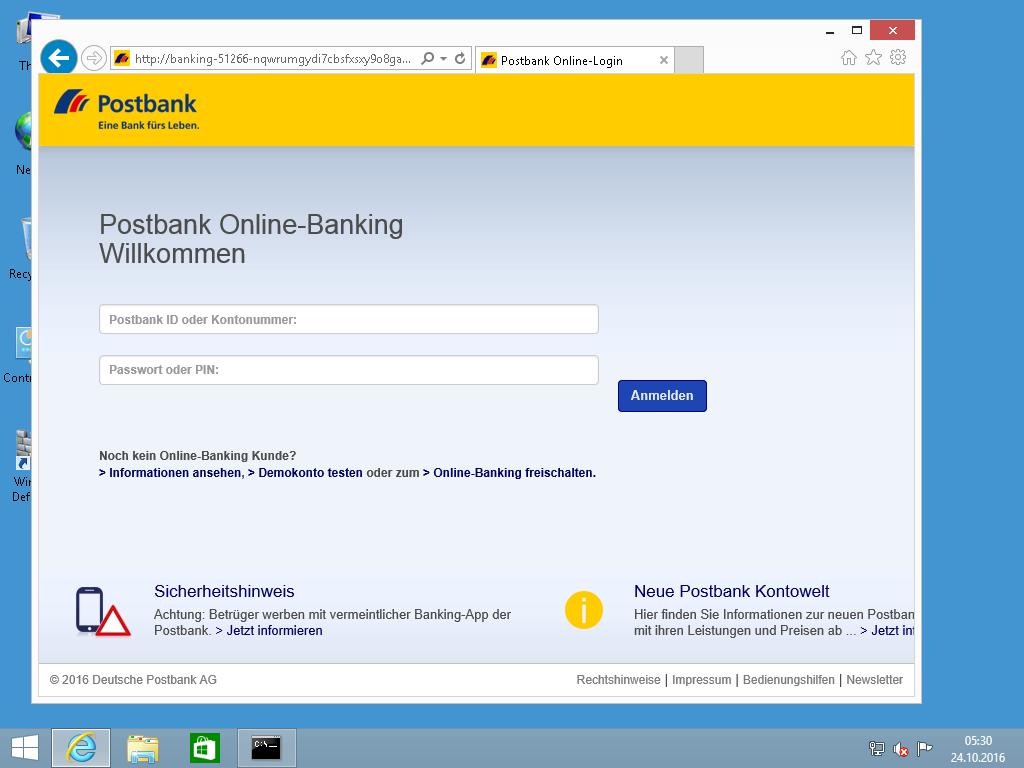The height and width of the screenshot is (768, 1024).
Task: Click Neue Postbank Kontowelt heading
Action: coord(731,591)
